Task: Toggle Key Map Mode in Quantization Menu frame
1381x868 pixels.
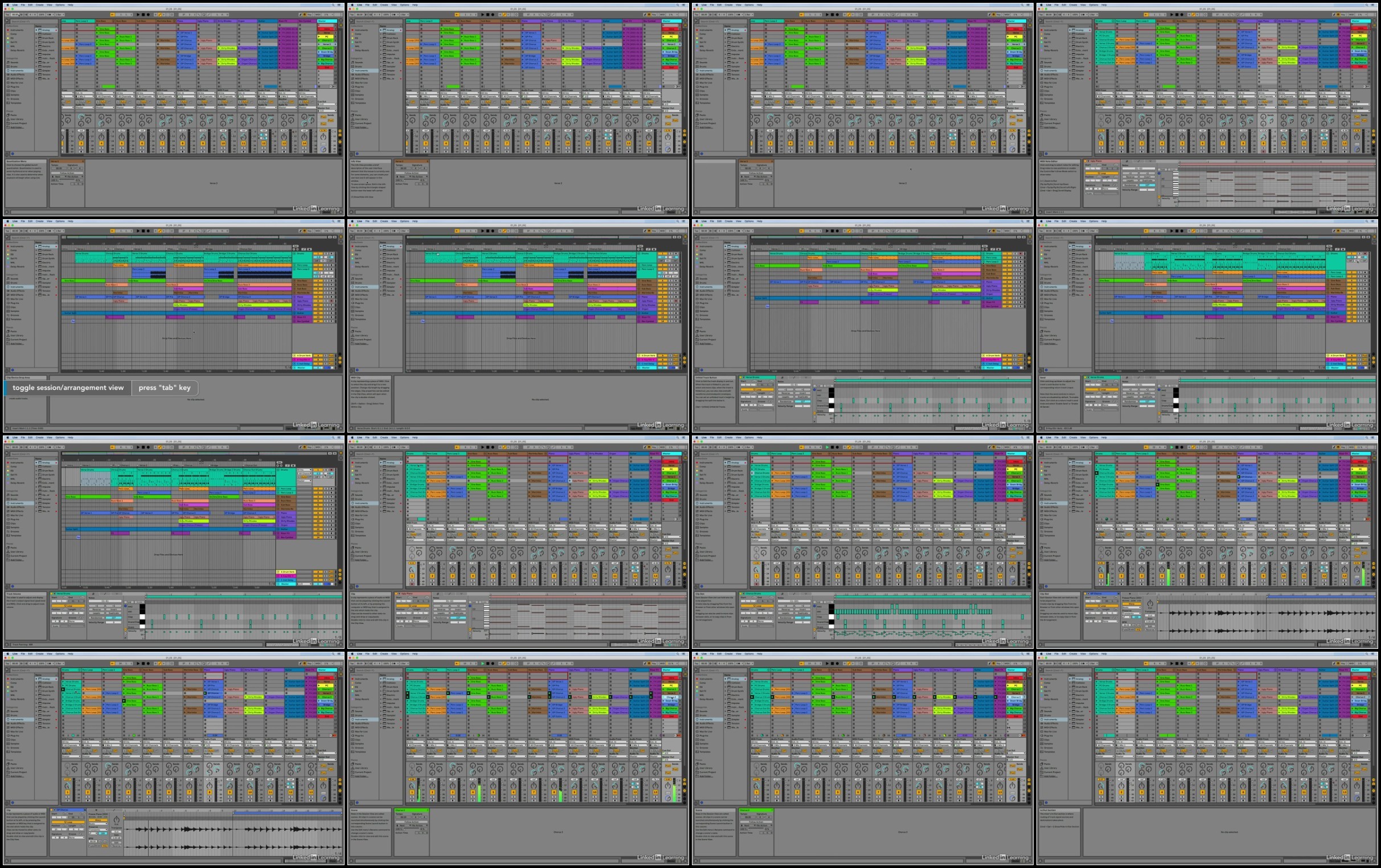Action: click(310, 14)
